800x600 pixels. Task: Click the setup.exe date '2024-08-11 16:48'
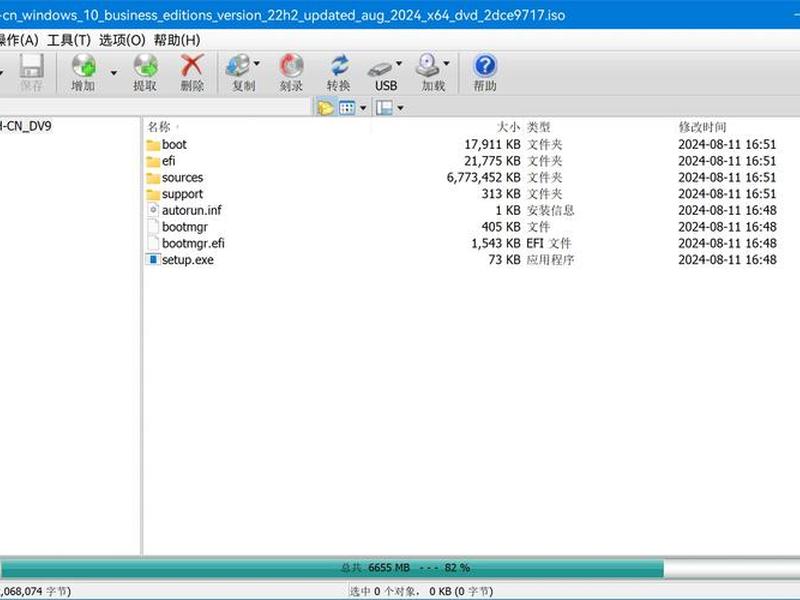point(727,260)
